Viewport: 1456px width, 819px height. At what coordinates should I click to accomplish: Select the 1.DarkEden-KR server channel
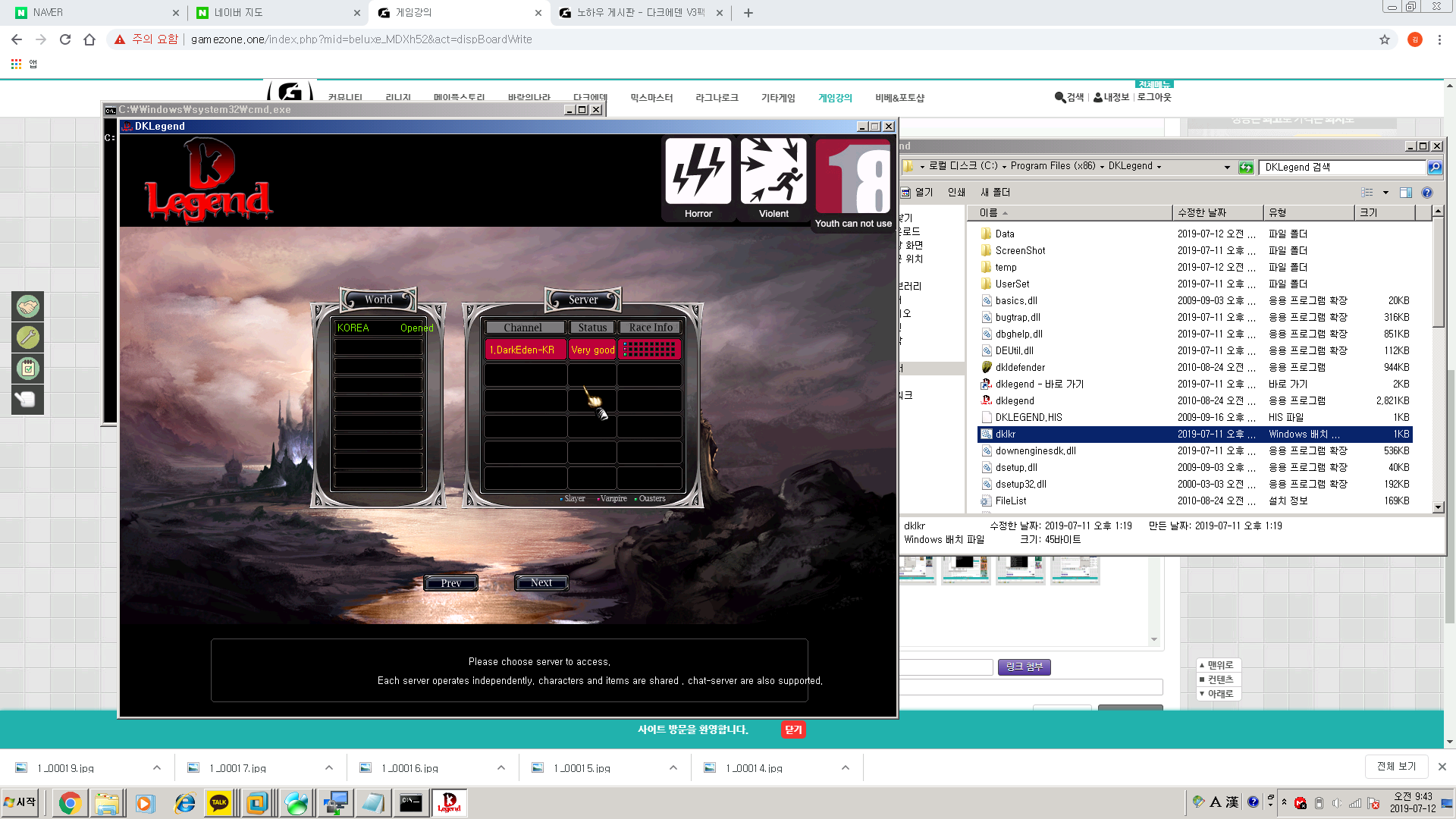pyautogui.click(x=525, y=350)
